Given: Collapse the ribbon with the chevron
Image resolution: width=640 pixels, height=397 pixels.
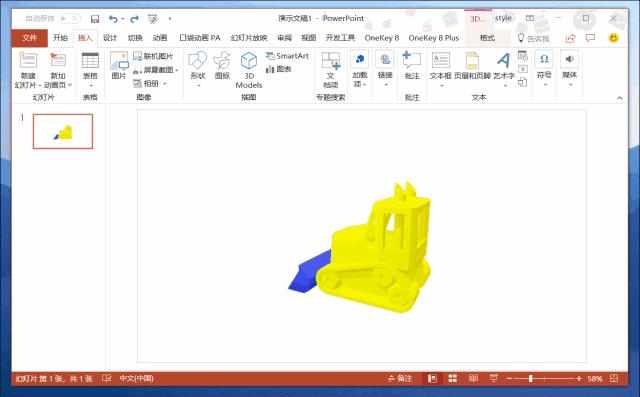Looking at the screenshot, I should [620, 98].
